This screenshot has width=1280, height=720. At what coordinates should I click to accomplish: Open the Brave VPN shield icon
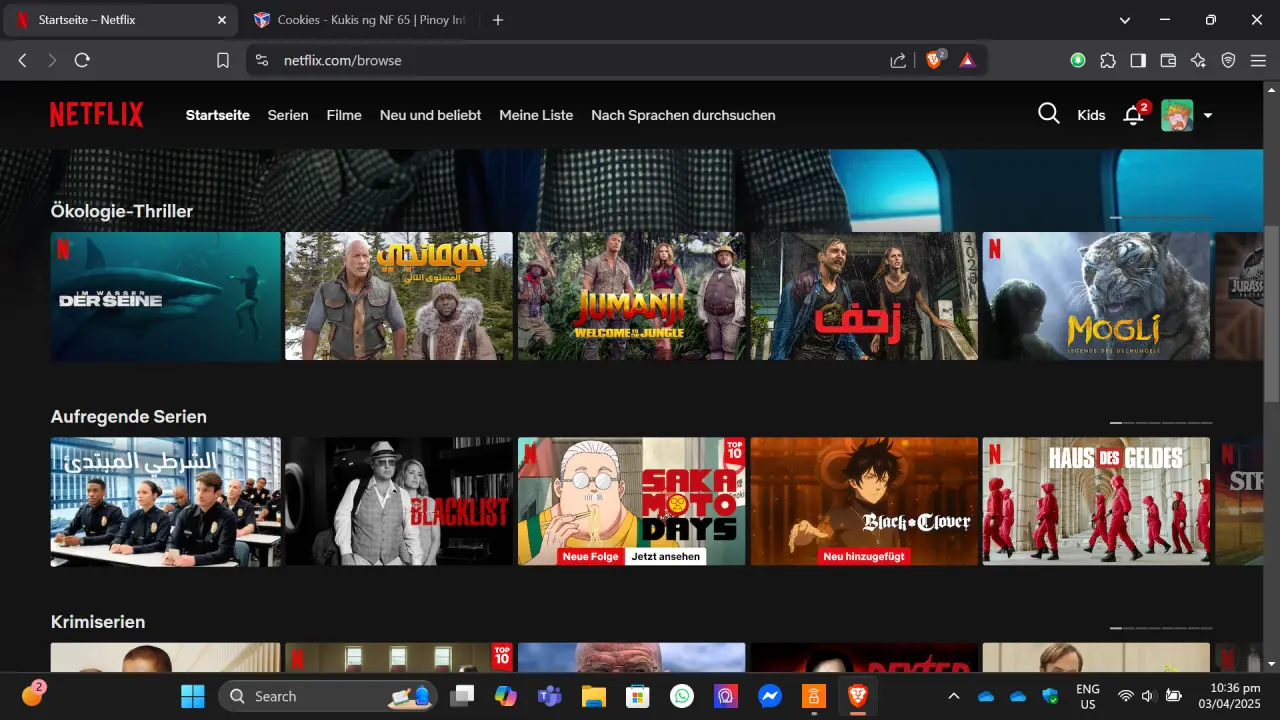1229,60
